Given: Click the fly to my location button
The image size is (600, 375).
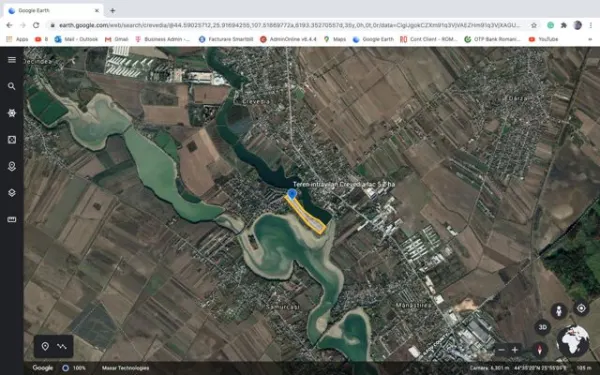Looking at the screenshot, I should pos(581,308).
